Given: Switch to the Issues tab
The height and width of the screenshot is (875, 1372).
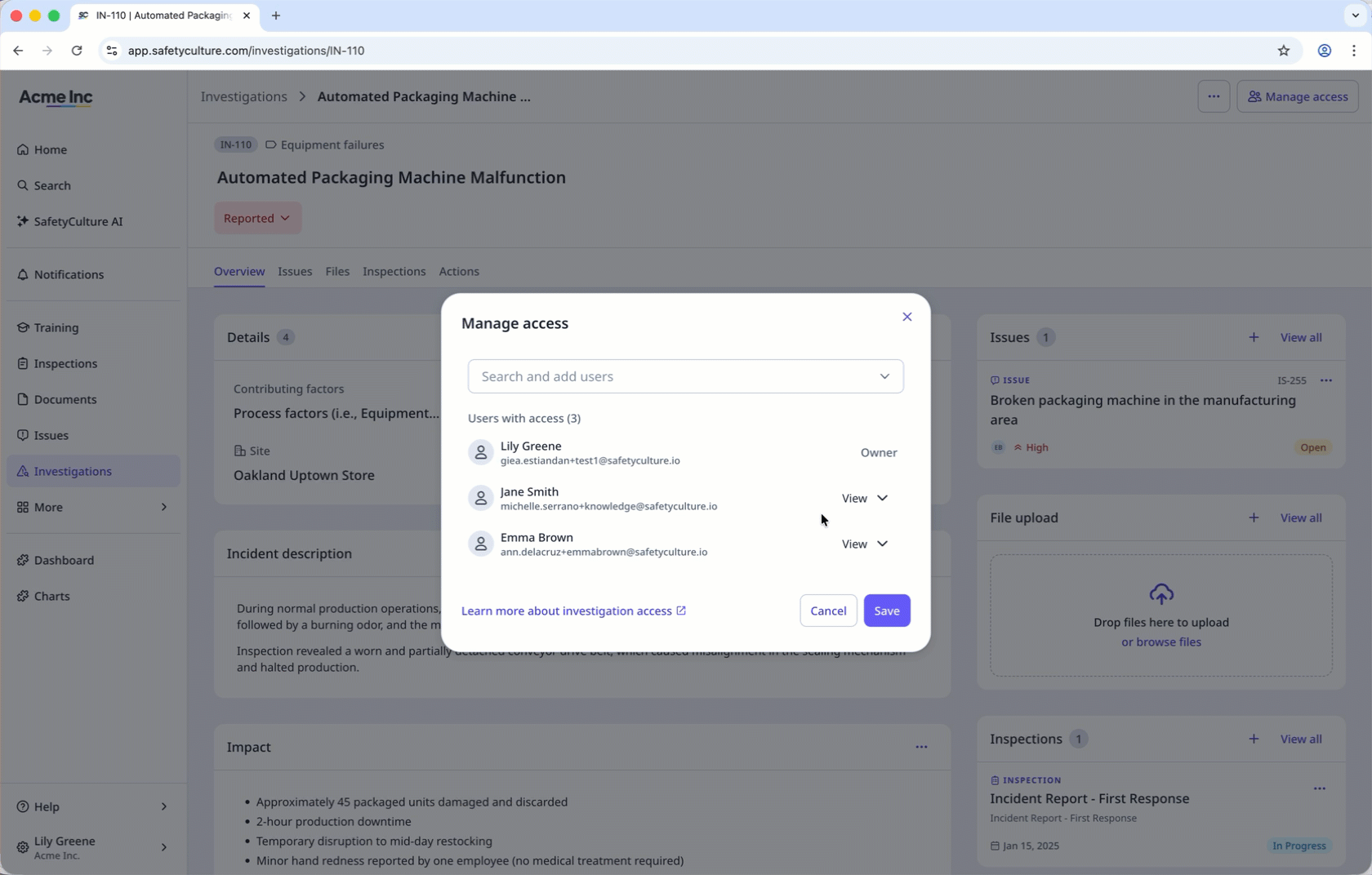Looking at the screenshot, I should tap(295, 271).
